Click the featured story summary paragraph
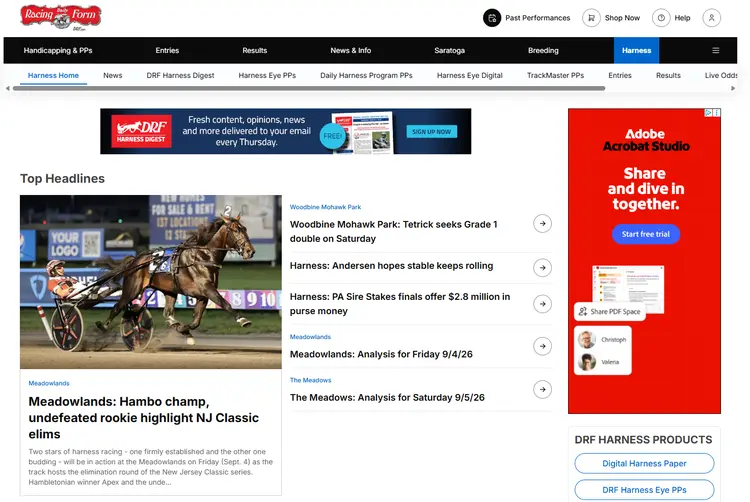The image size is (750, 502). 151,467
